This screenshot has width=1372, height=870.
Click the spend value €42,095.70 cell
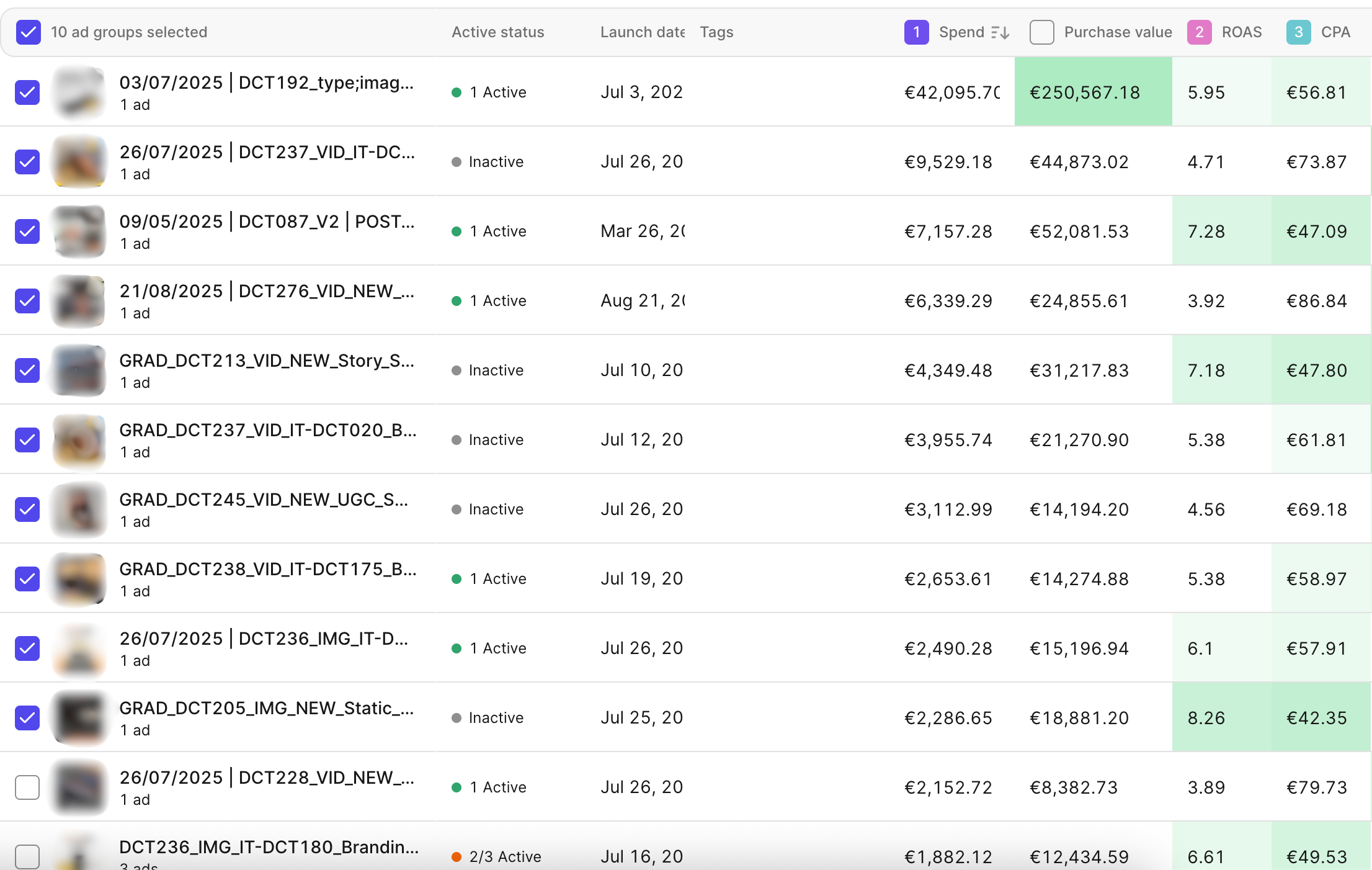coord(952,92)
